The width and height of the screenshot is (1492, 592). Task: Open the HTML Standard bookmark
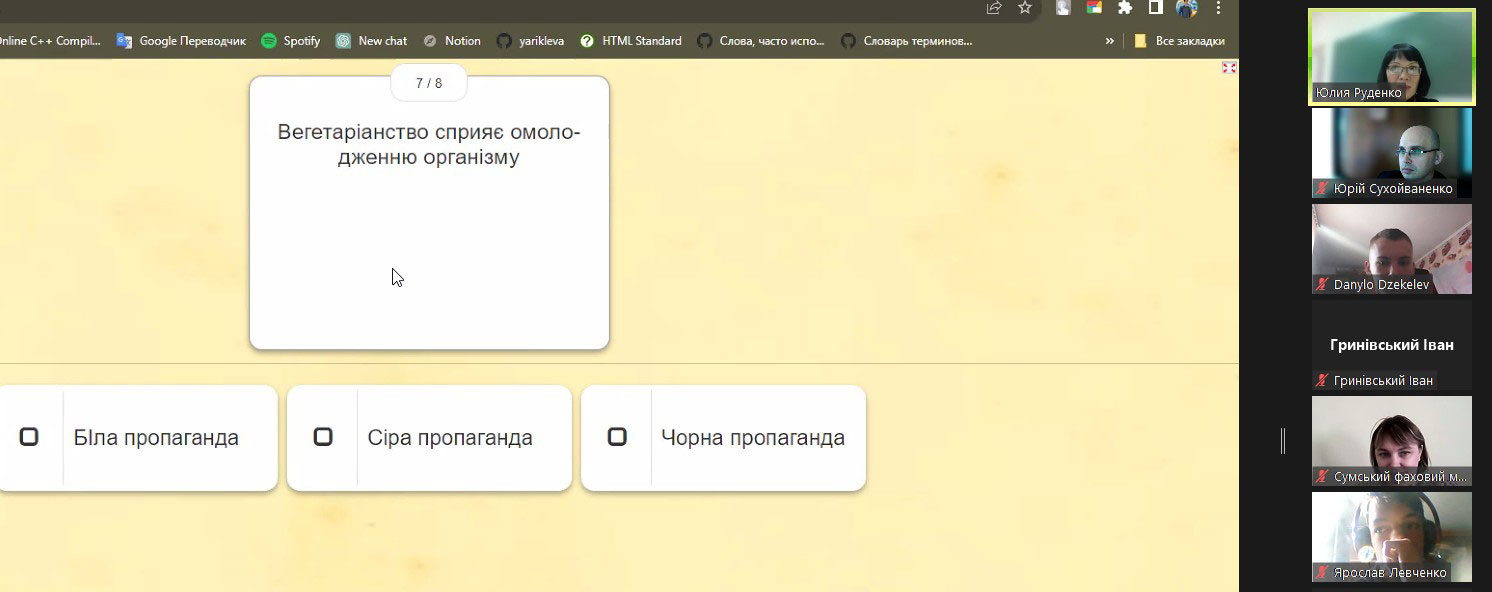pyautogui.click(x=631, y=41)
